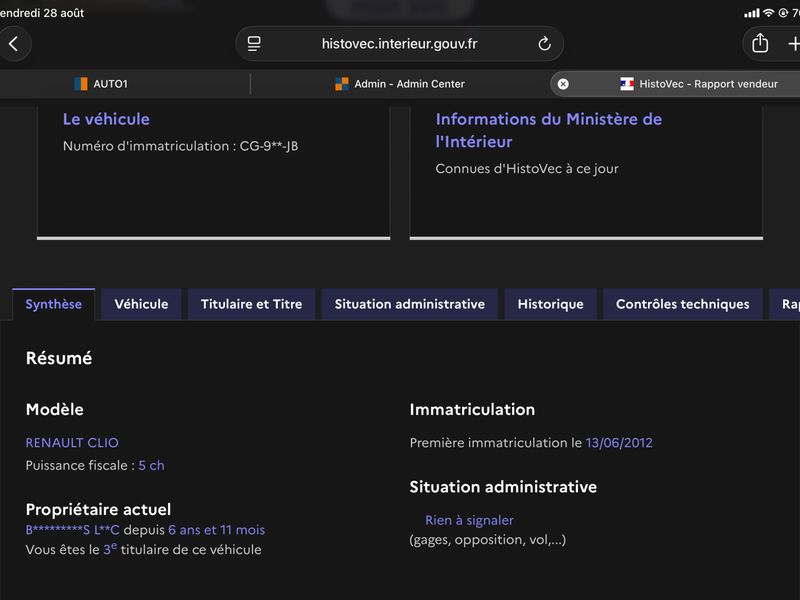Reload the histovec page
This screenshot has height=600, width=800.
(544, 44)
